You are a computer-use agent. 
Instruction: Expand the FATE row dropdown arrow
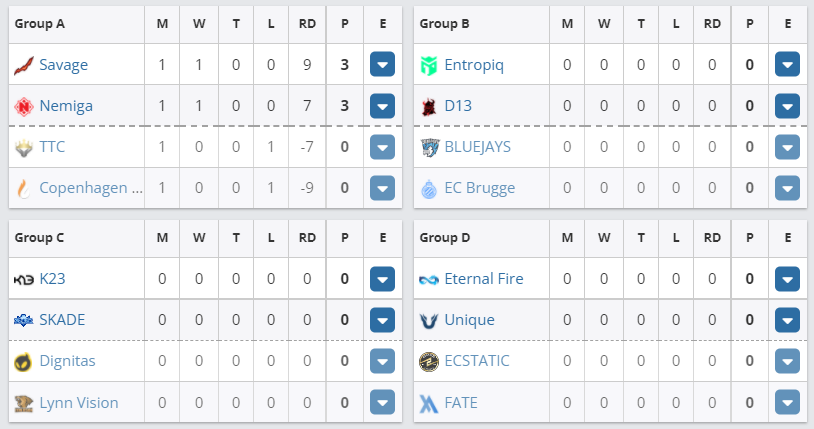coord(787,402)
